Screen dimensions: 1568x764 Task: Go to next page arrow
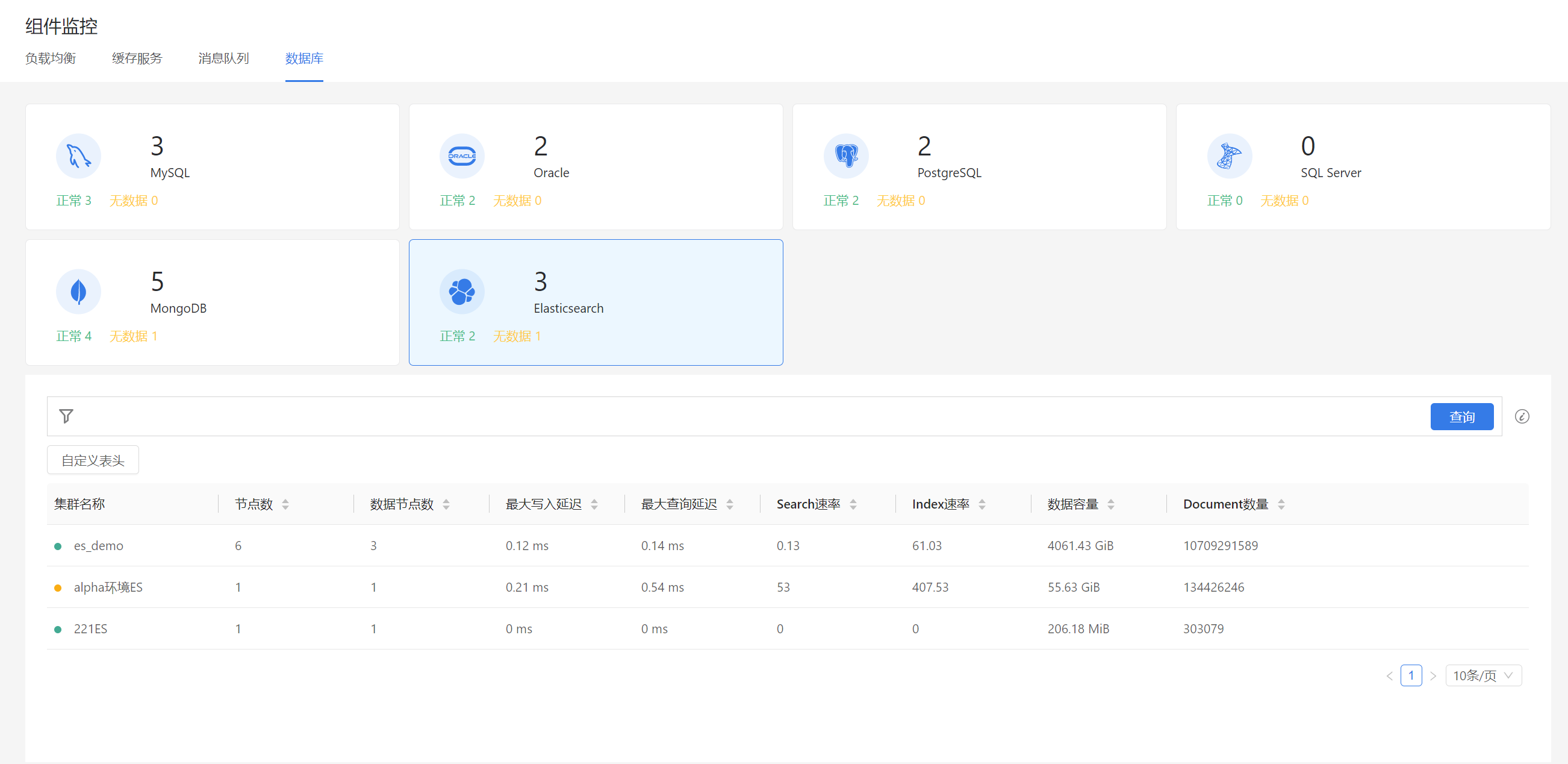[x=1433, y=675]
